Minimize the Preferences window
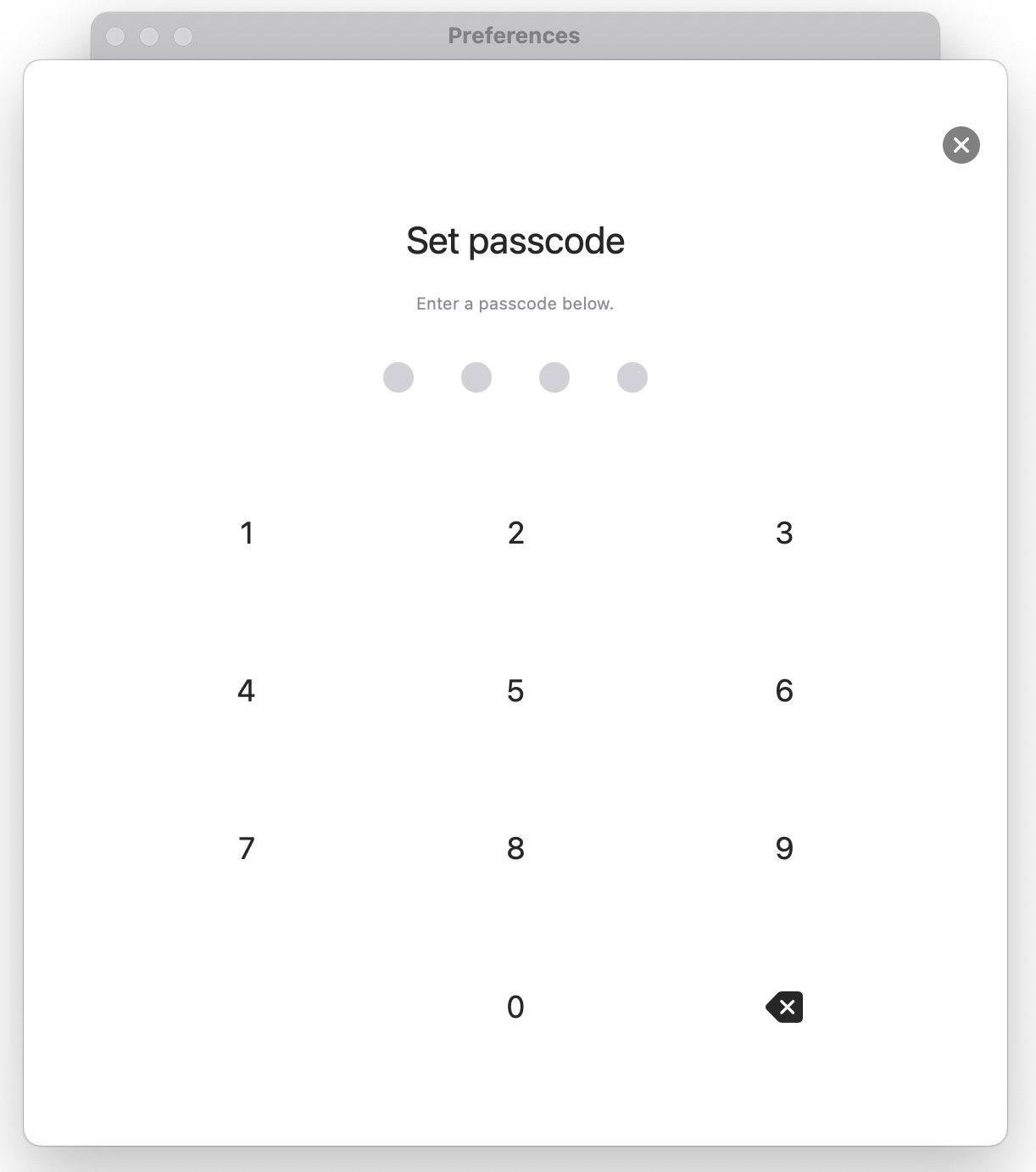1036x1172 pixels. [x=149, y=36]
